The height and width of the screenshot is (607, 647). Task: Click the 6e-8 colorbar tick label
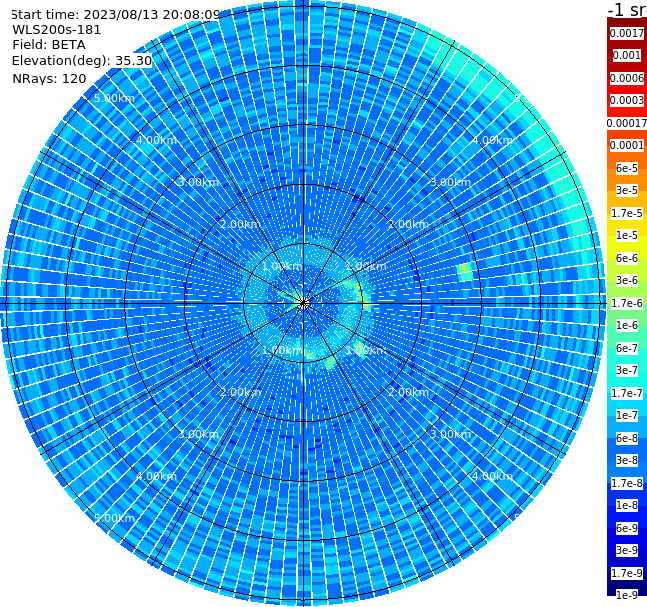point(627,438)
